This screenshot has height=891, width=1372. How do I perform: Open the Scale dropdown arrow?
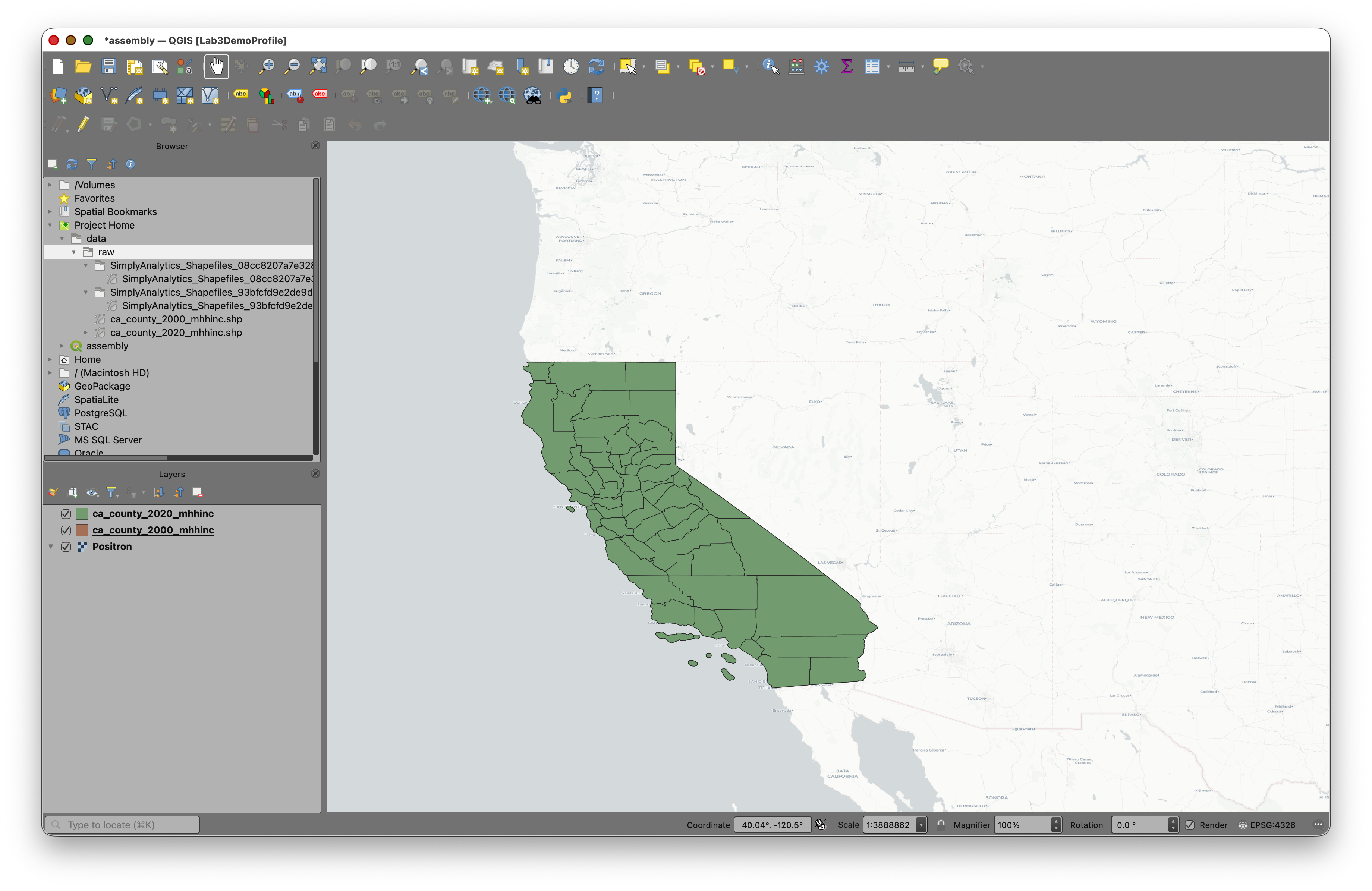tap(921, 825)
